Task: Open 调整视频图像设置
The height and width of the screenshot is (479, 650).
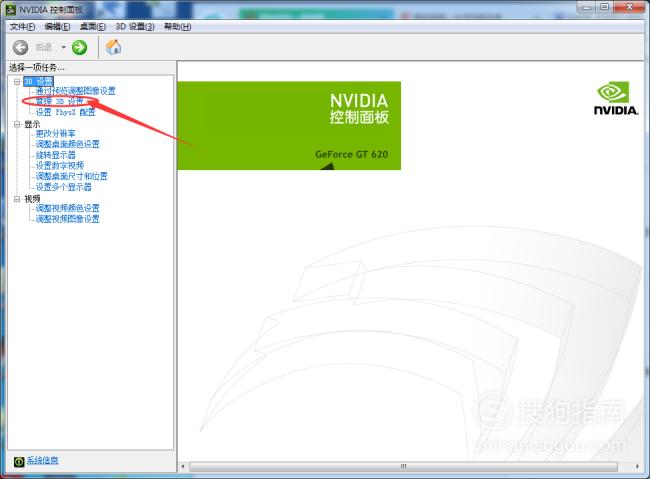Action: (68, 219)
